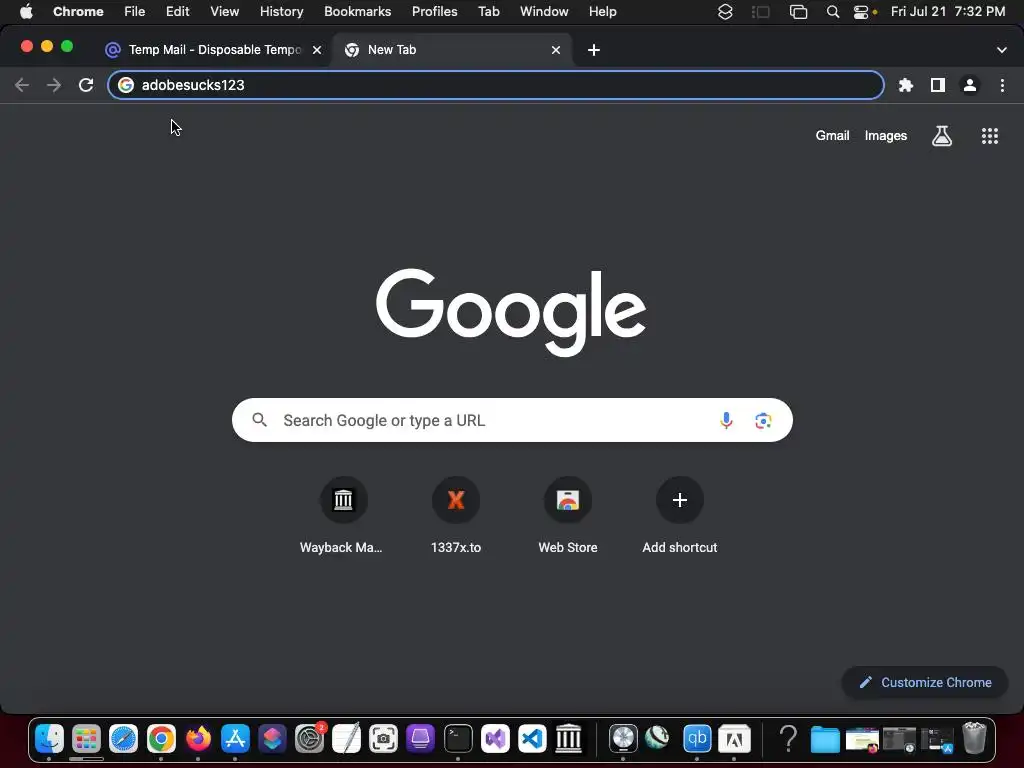Viewport: 1024px width, 768px height.
Task: Go back to the previous page
Action: 22,85
